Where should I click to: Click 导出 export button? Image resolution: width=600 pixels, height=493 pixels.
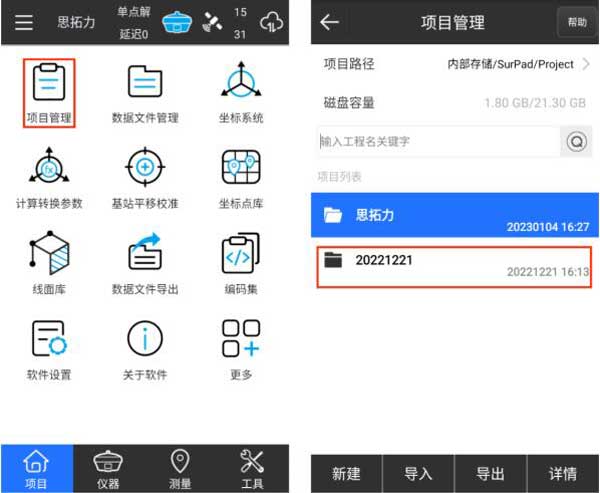click(490, 473)
